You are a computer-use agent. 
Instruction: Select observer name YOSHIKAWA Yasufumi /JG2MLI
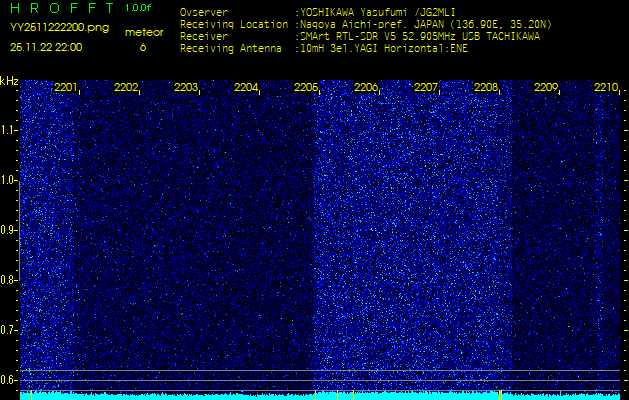point(377,12)
